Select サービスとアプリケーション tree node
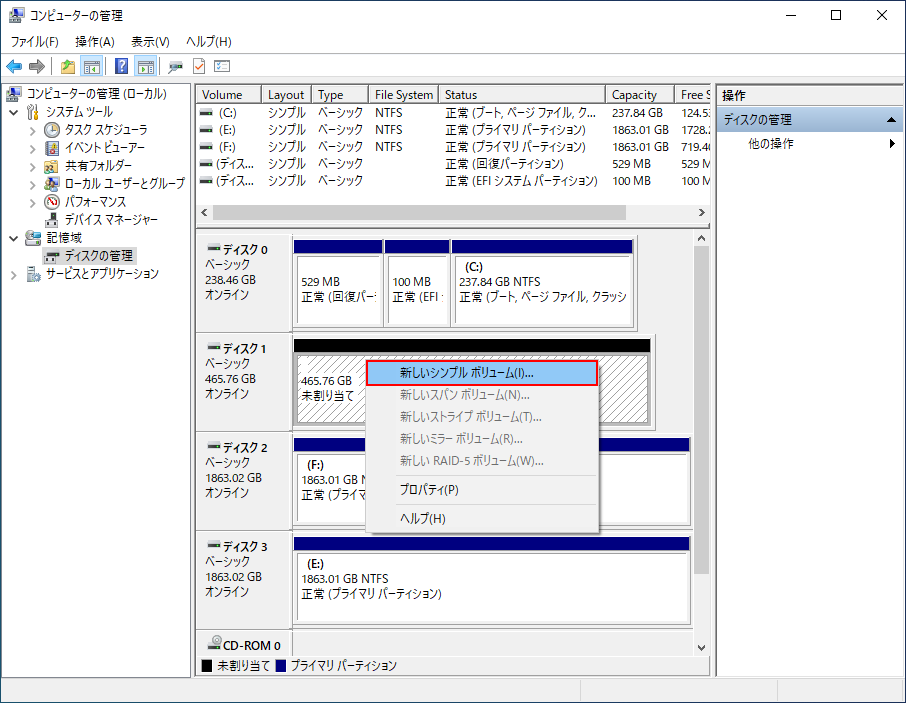The image size is (906, 703). pyautogui.click(x=102, y=274)
